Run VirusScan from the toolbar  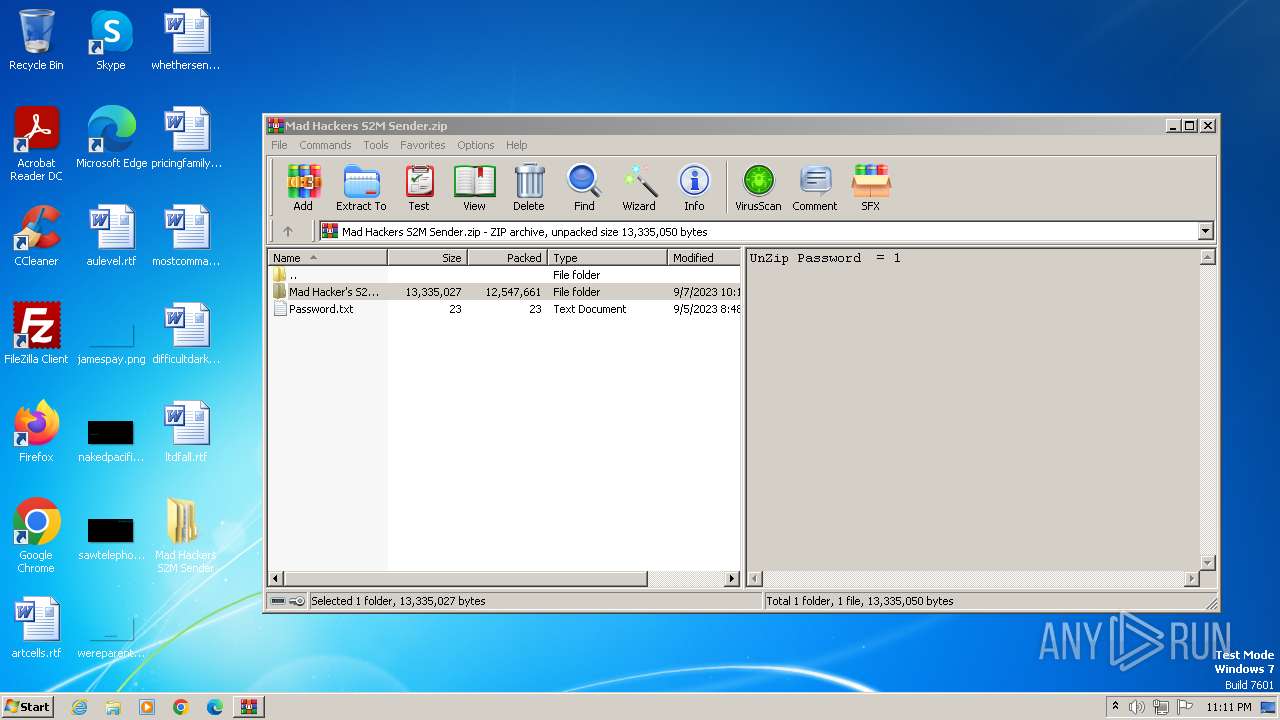(758, 188)
